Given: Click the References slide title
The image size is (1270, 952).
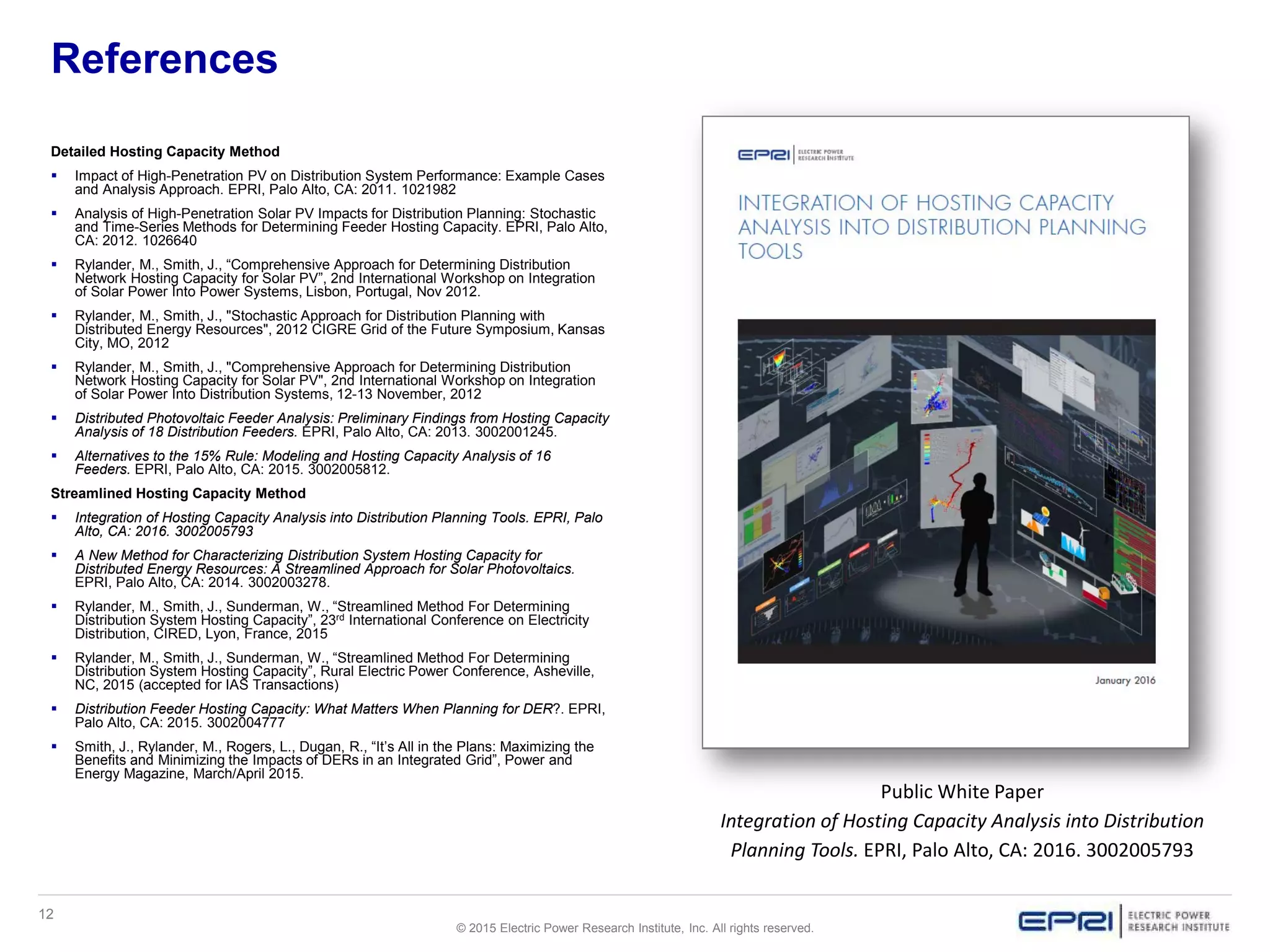Looking at the screenshot, I should (x=164, y=59).
